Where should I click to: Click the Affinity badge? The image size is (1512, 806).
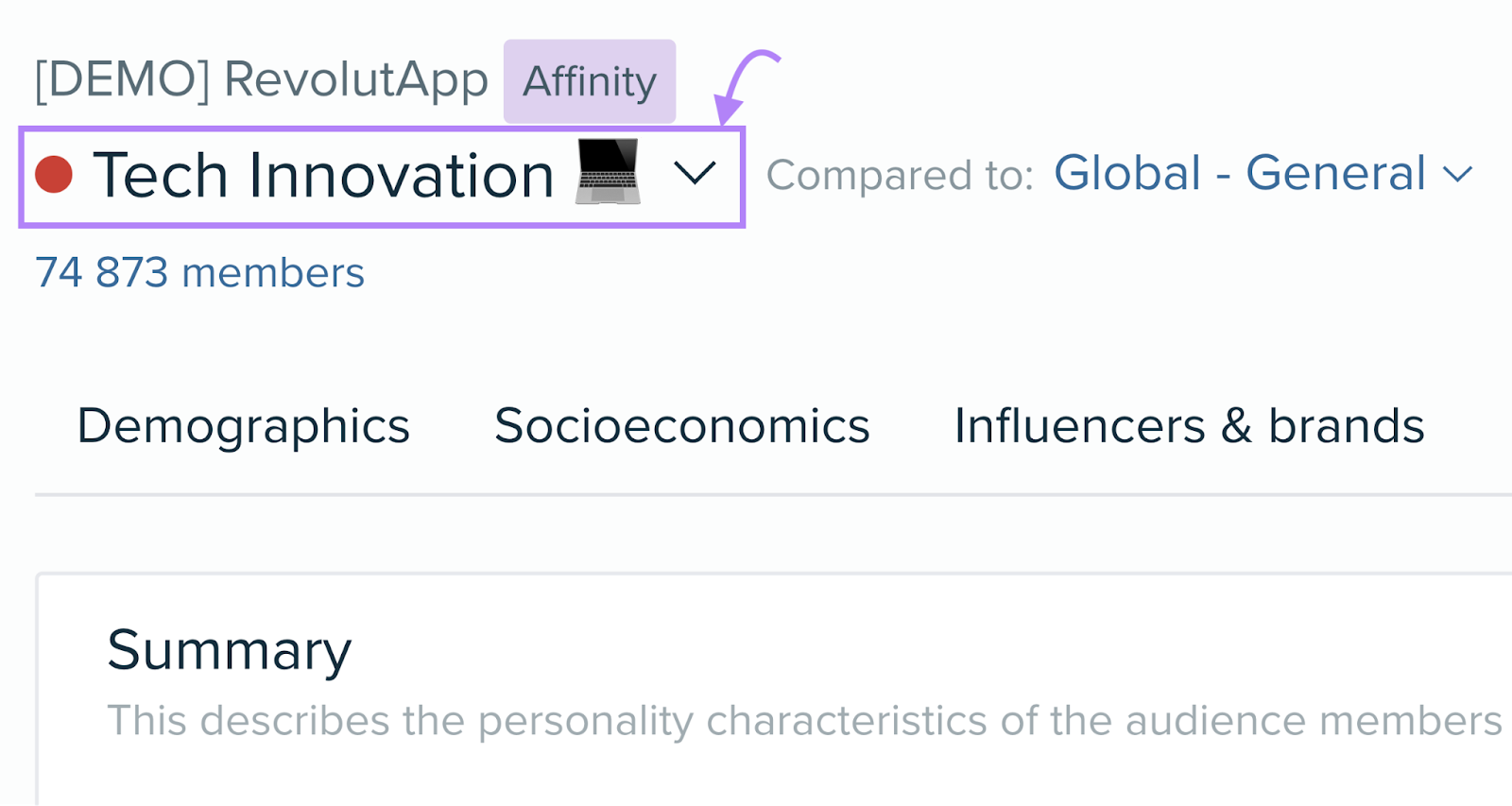pyautogui.click(x=589, y=81)
